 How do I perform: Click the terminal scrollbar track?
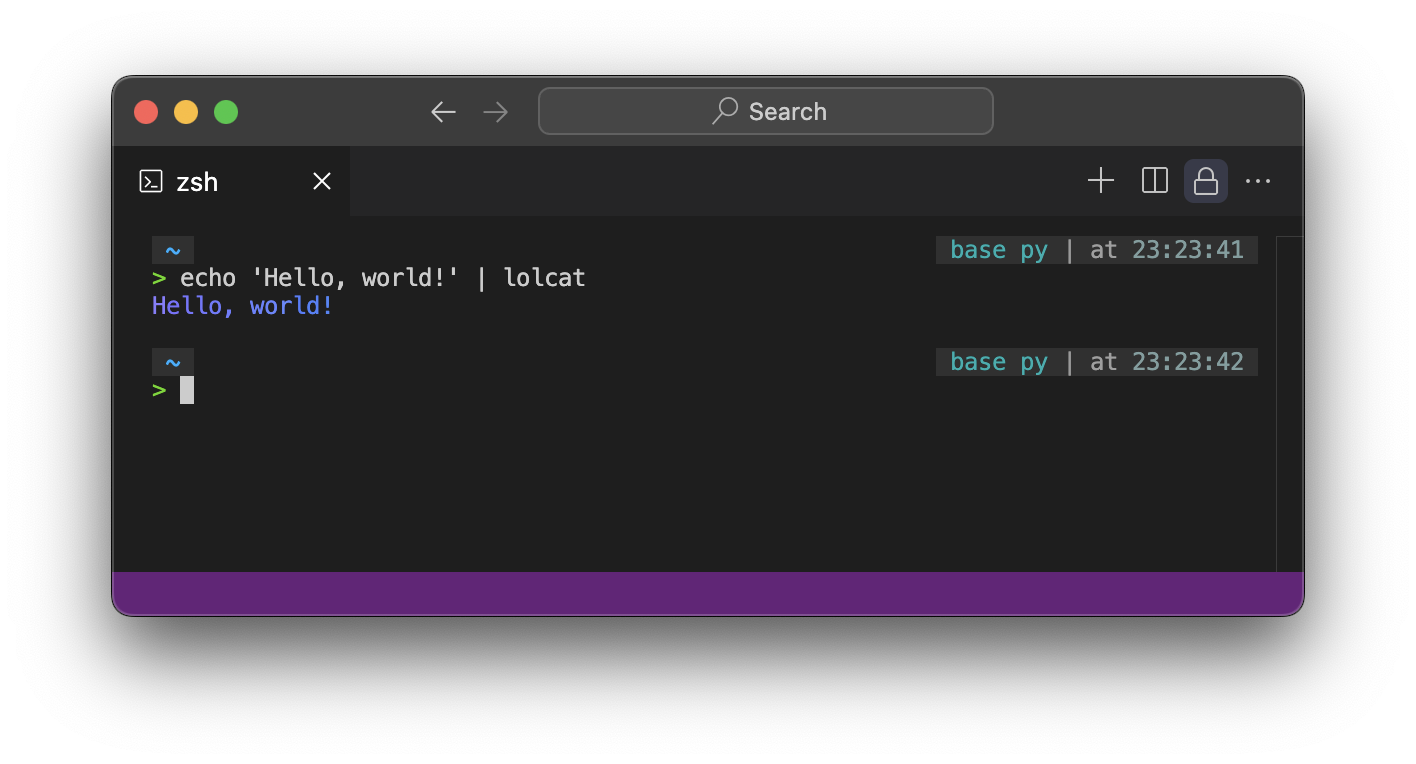click(x=1290, y=404)
